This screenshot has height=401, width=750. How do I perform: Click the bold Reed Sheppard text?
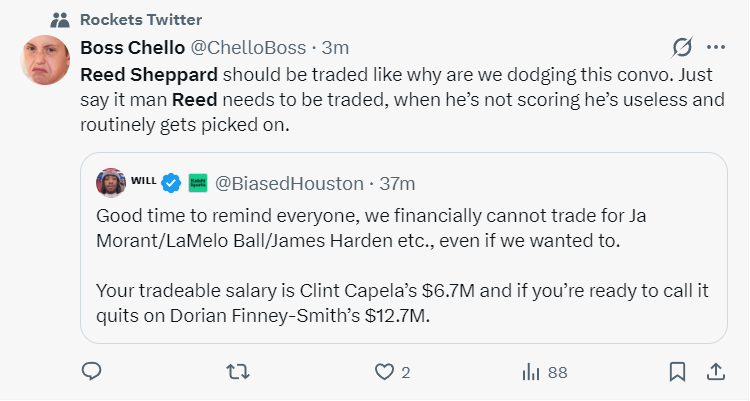point(147,75)
